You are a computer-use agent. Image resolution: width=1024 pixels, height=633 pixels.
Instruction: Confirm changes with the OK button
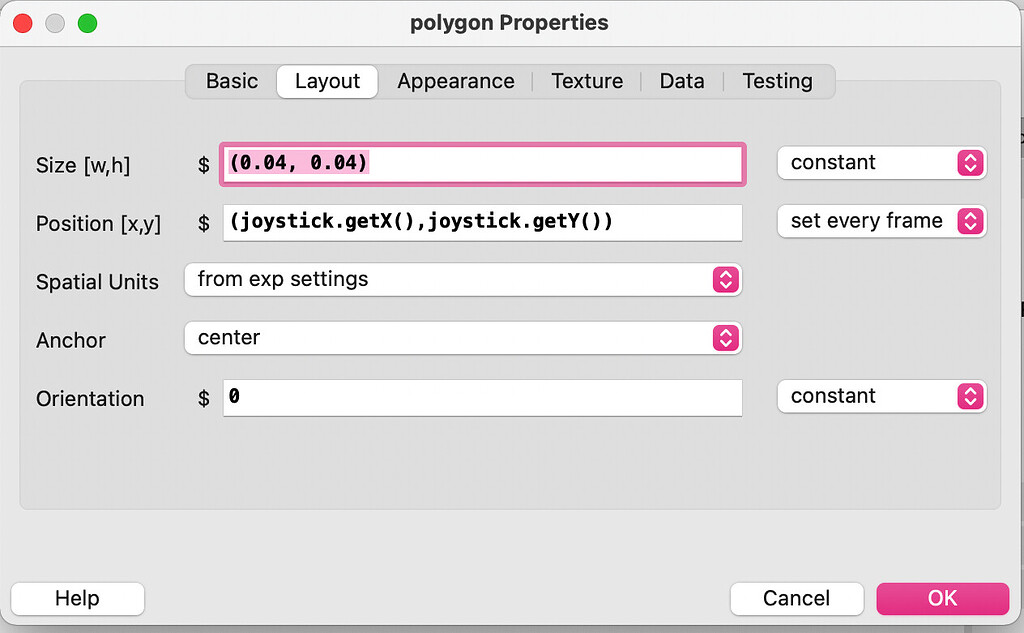pos(941,598)
